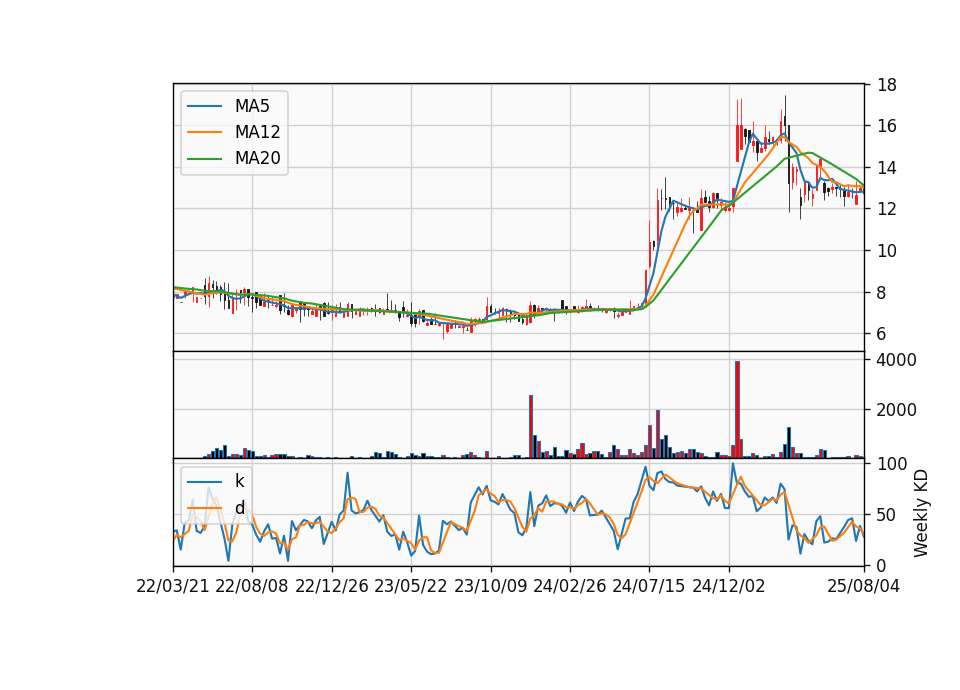Image resolution: width=960 pixels, height=690 pixels.
Task: Click the 24/07/15 date tick label
Action: (x=649, y=586)
